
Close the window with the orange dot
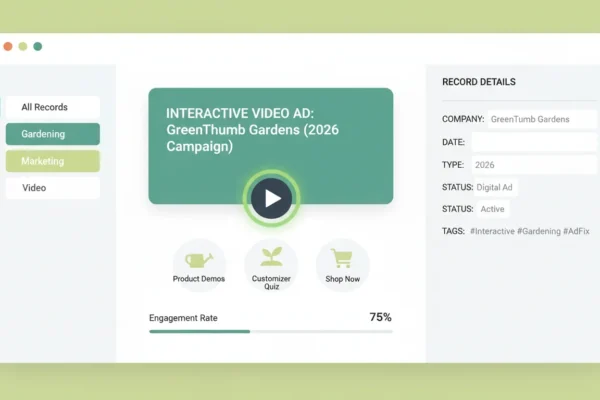point(8,46)
